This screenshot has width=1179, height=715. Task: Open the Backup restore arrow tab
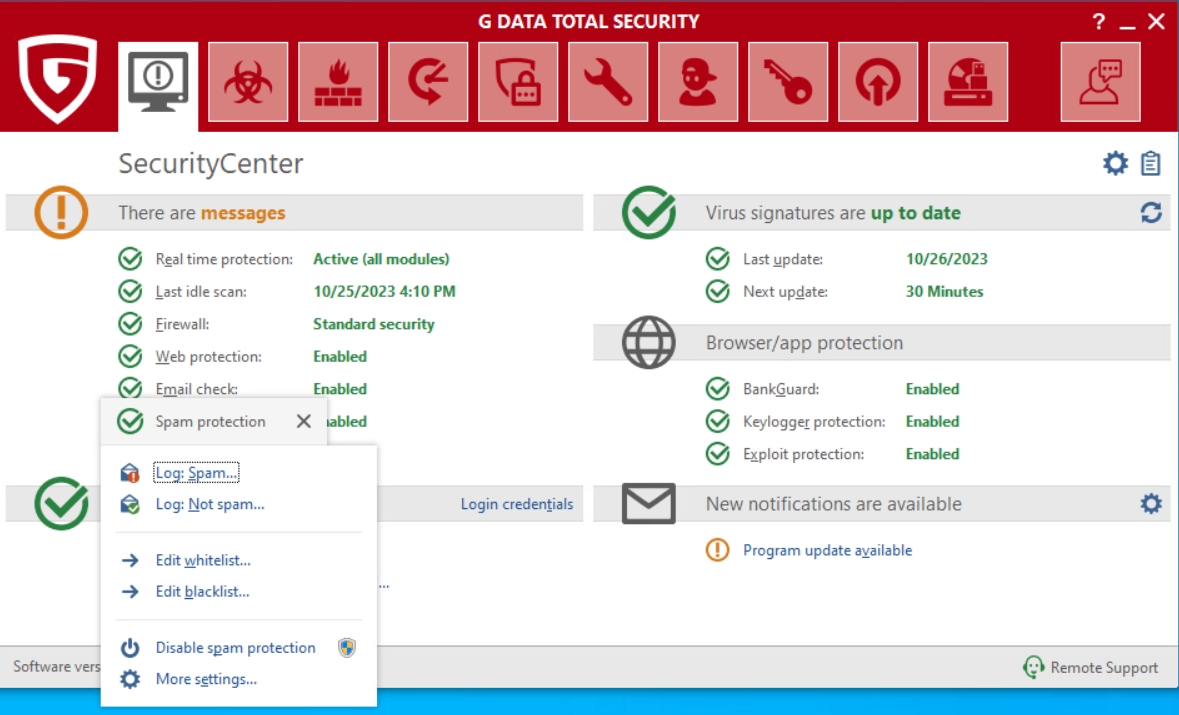(428, 82)
